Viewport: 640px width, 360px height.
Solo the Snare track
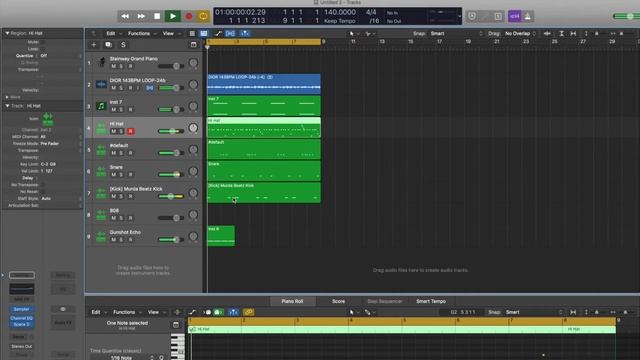(x=122, y=174)
